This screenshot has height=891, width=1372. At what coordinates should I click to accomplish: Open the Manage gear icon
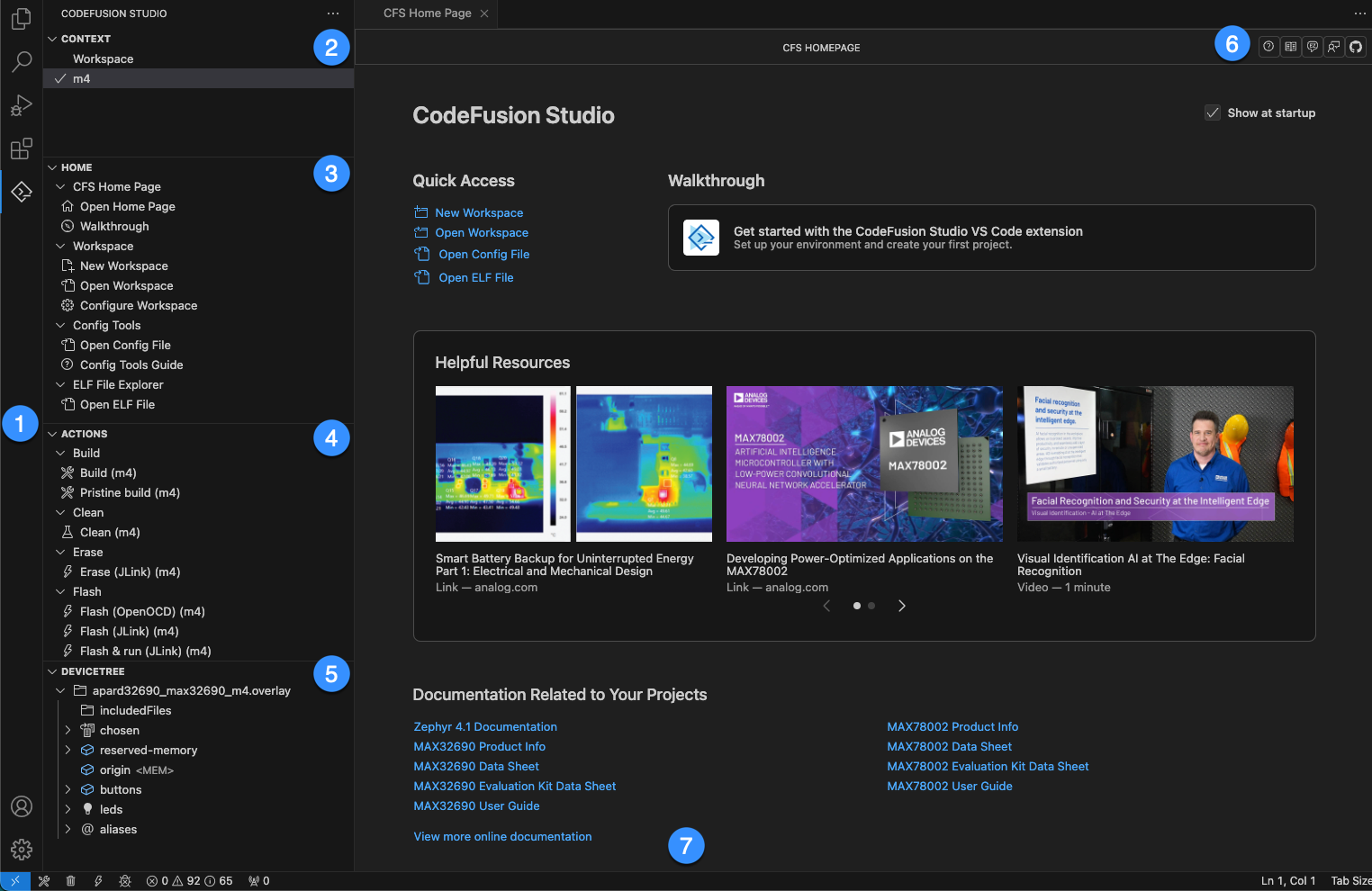[22, 849]
